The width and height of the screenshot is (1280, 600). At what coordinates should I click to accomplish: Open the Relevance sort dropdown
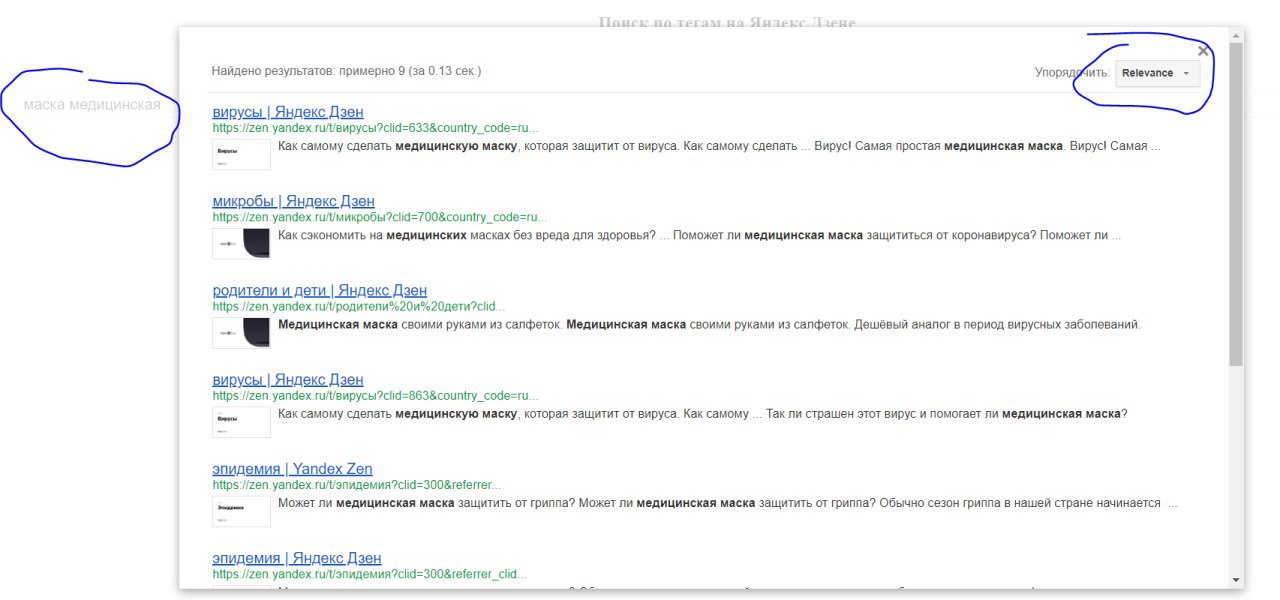[x=1157, y=73]
